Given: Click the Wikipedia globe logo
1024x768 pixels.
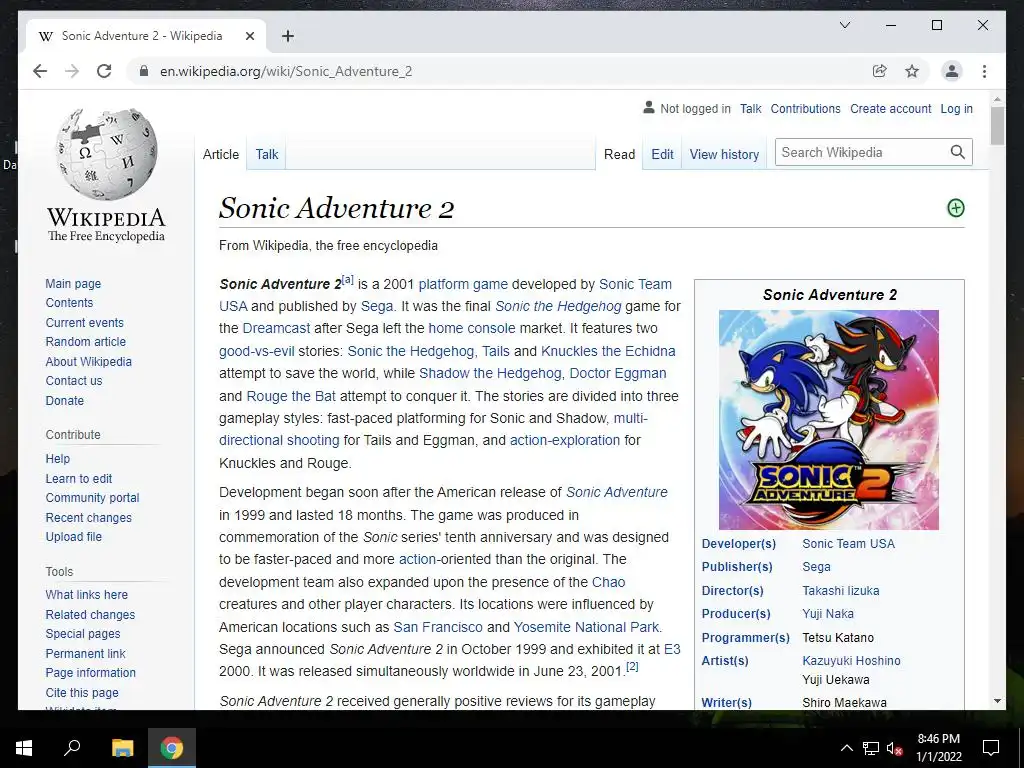Looking at the screenshot, I should (106, 154).
